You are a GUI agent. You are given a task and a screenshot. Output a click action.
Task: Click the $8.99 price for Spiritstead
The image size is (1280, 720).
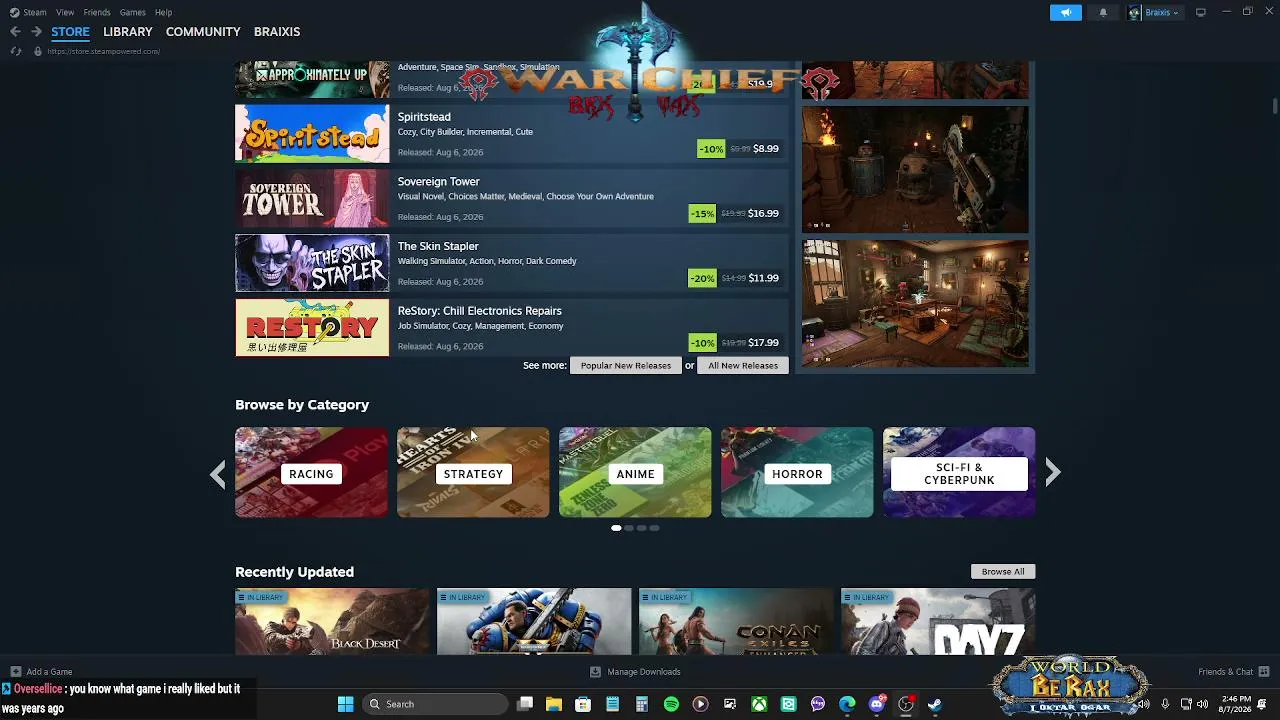(x=766, y=148)
